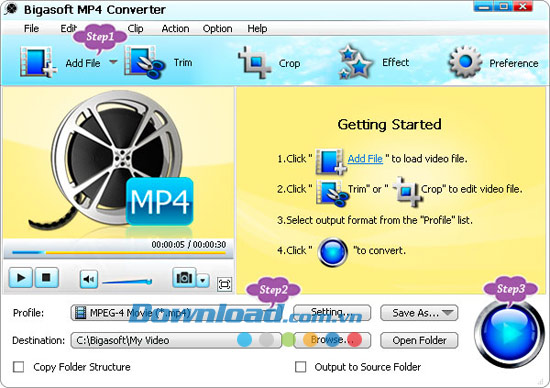The width and height of the screenshot is (550, 388).
Task: Click the 'Getting Started' heading text
Action: click(389, 125)
